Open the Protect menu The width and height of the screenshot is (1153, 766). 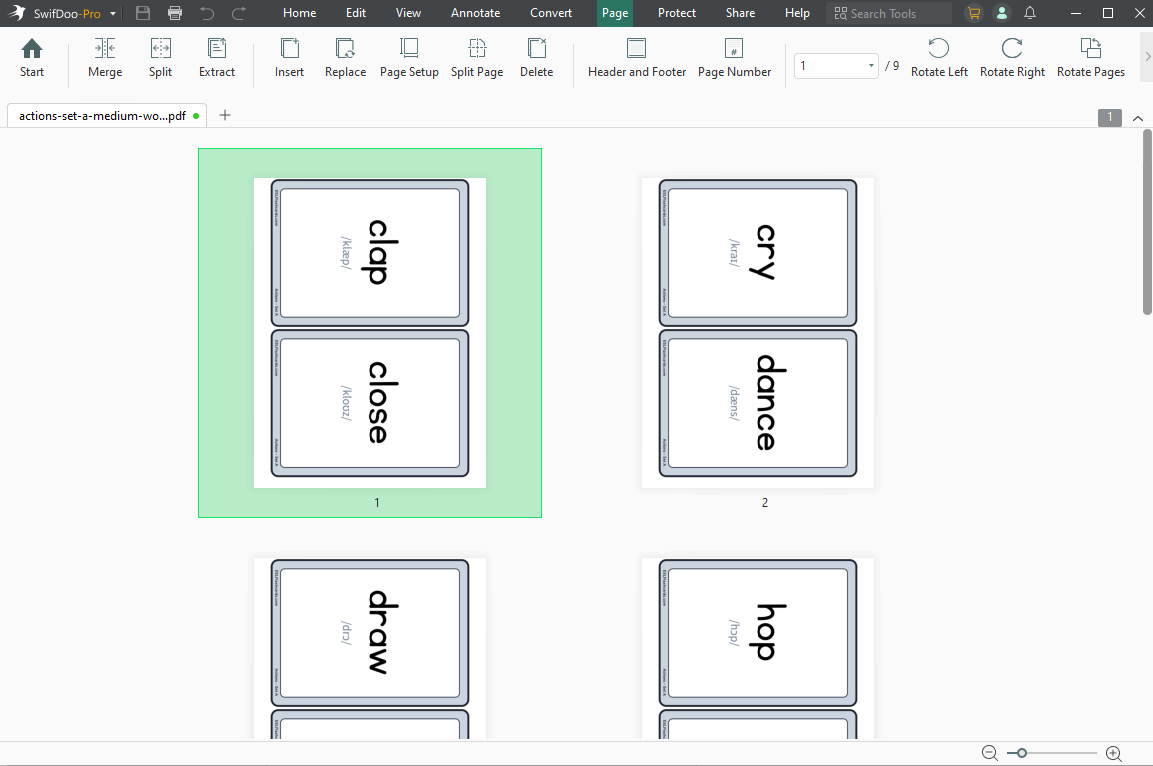677,13
